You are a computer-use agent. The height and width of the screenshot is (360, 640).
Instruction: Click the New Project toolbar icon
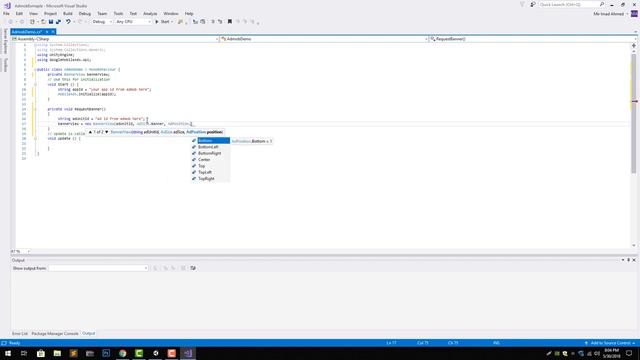point(32,22)
